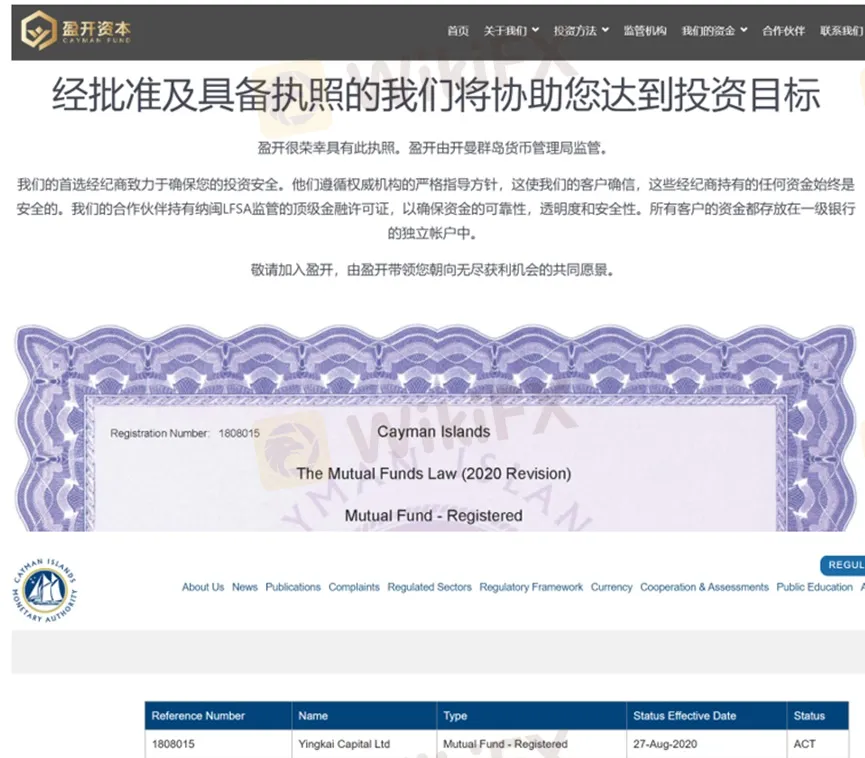This screenshot has height=758, width=865.
Task: Click the Type column header
Action: [x=532, y=716]
